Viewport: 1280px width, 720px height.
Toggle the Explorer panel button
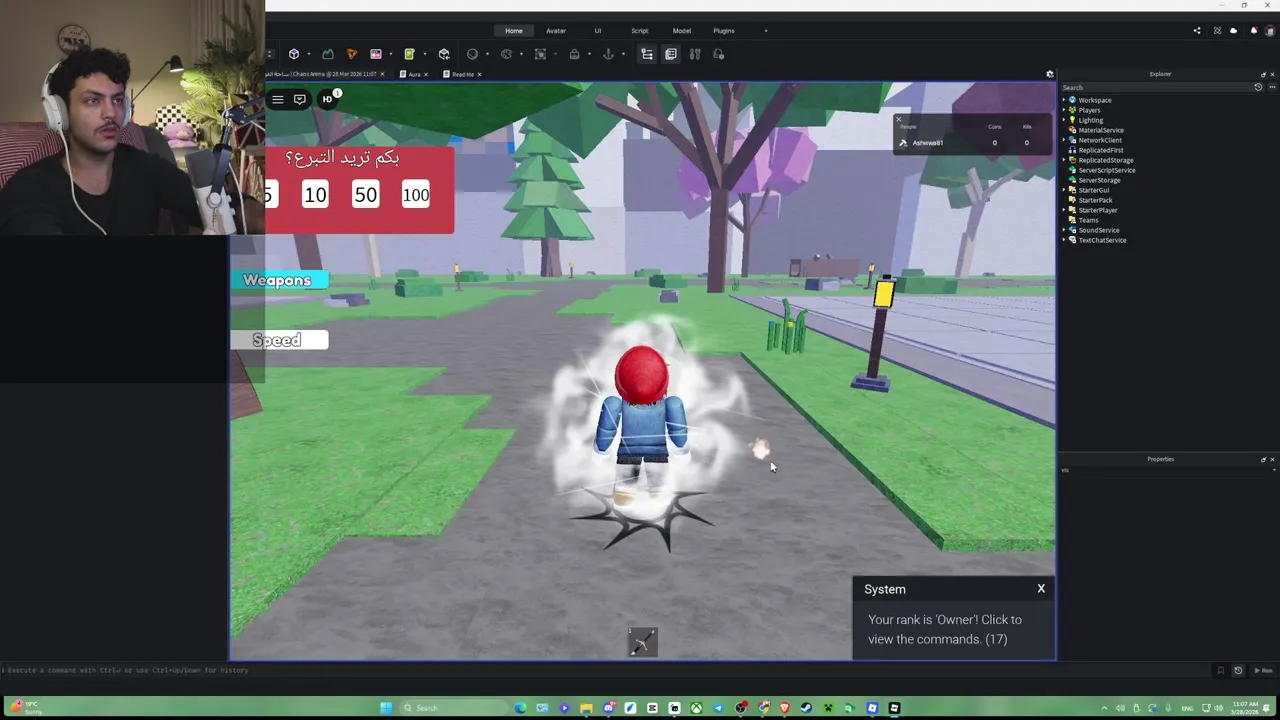click(x=647, y=54)
